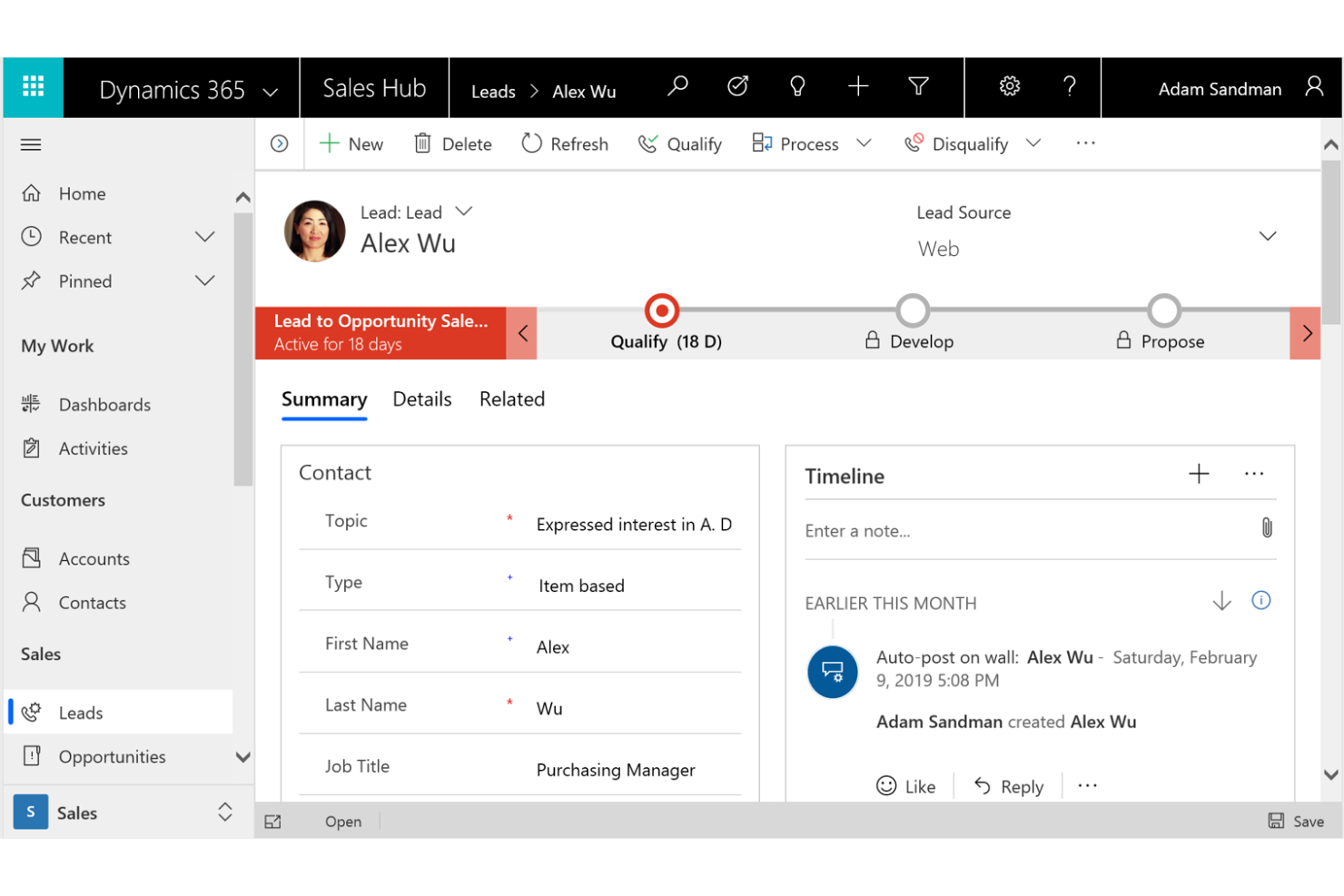Attach a file using the paperclip icon
This screenshot has width=1344, height=896.
tap(1267, 528)
